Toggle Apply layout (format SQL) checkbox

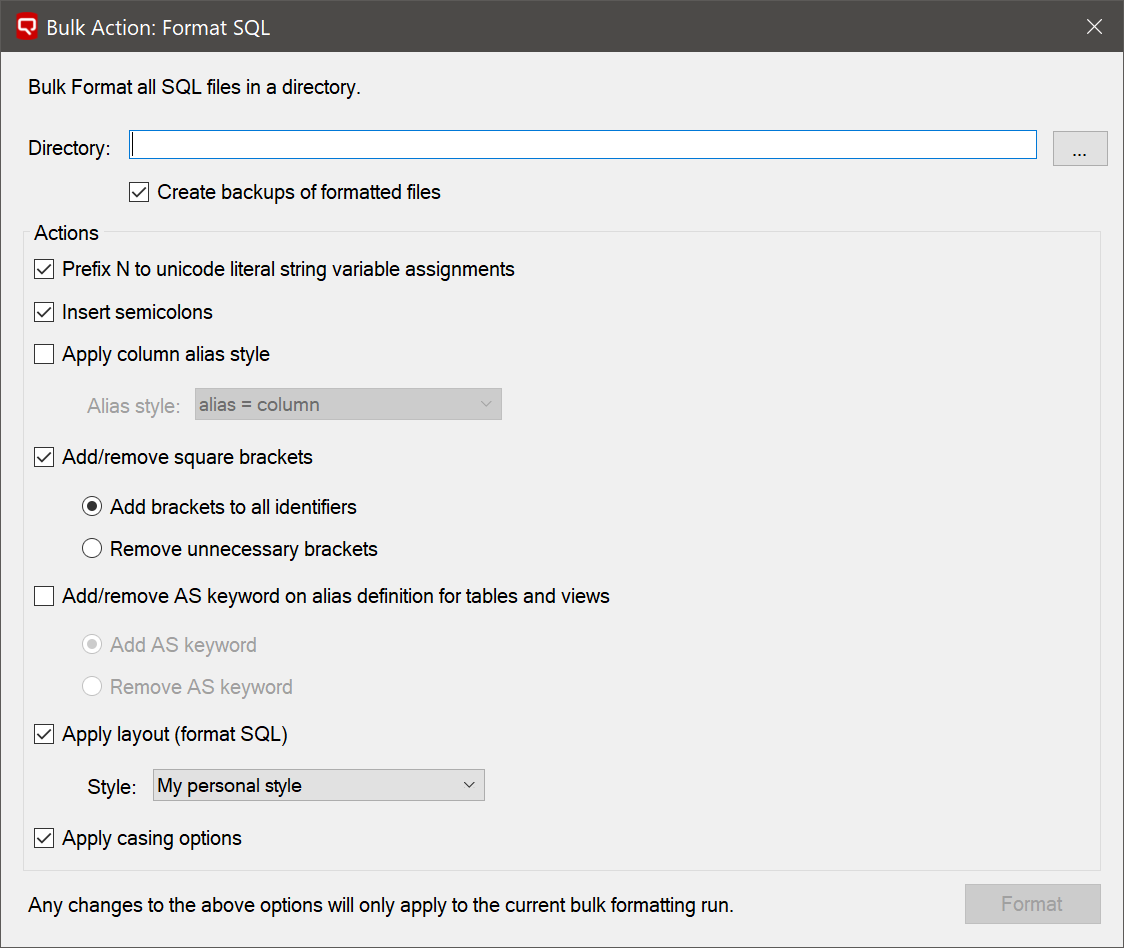point(44,734)
